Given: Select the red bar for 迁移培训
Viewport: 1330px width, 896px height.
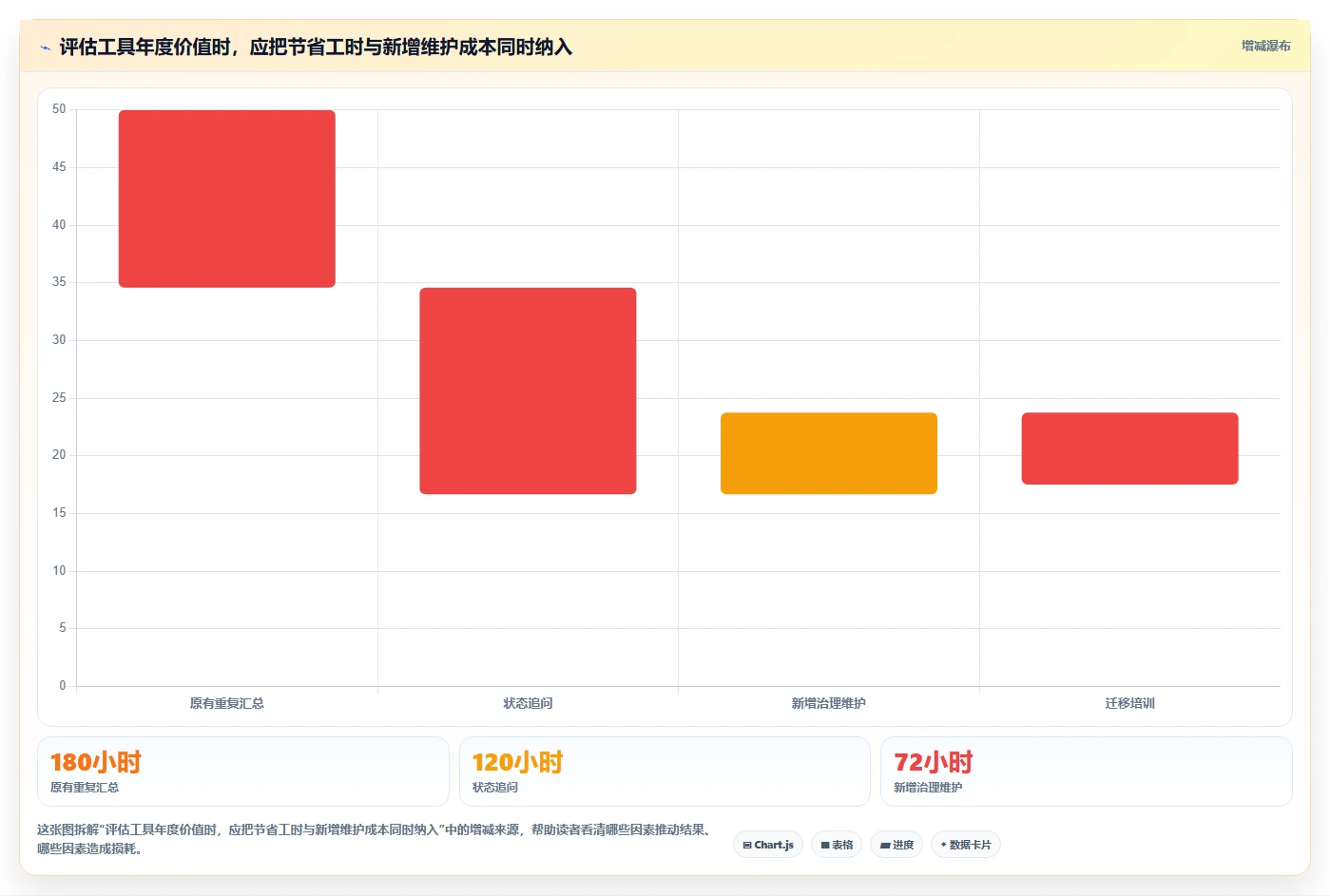Looking at the screenshot, I should (x=1129, y=448).
